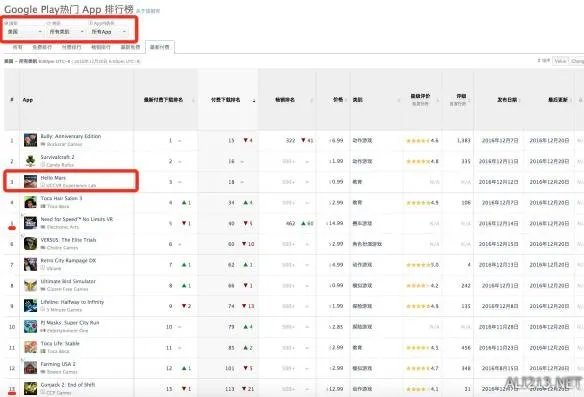
Task: Switch to the 最新免费 tab
Action: click(x=130, y=47)
